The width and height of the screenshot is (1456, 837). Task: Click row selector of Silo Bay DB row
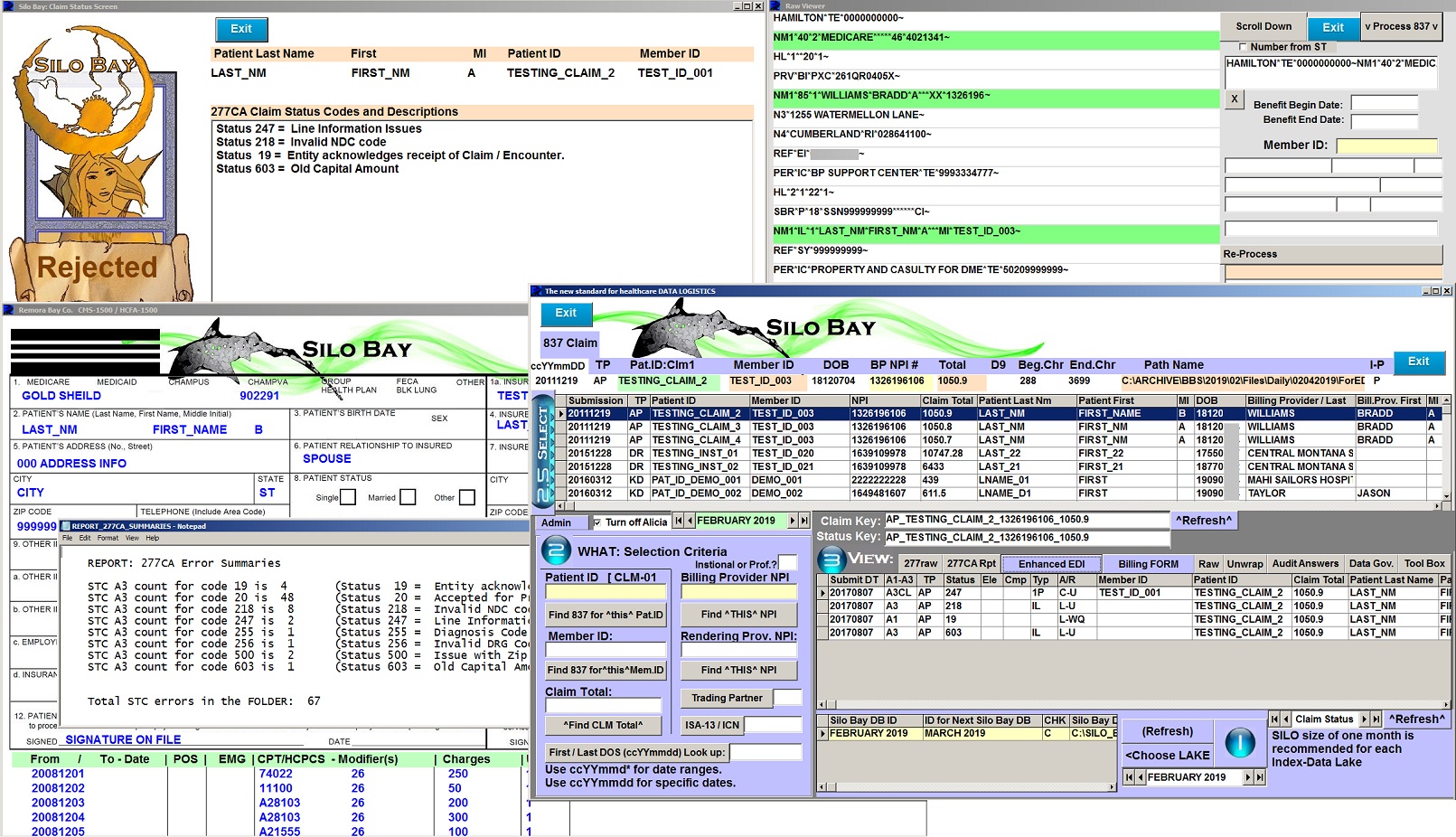[822, 734]
